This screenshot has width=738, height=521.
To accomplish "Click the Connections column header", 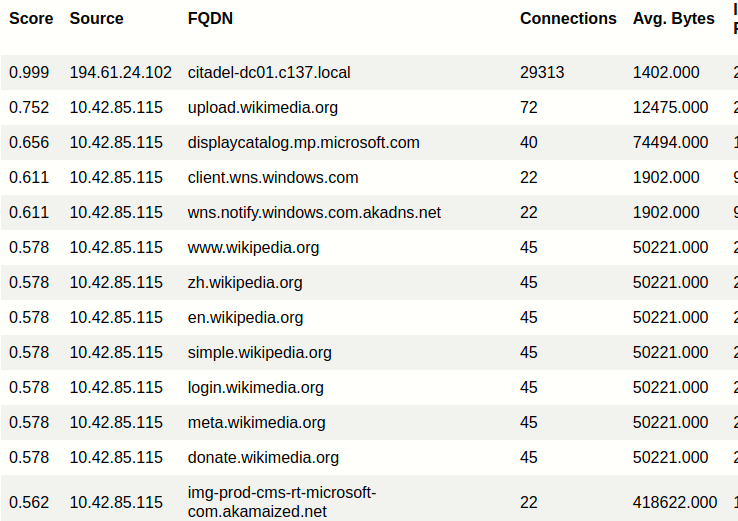I will (568, 18).
